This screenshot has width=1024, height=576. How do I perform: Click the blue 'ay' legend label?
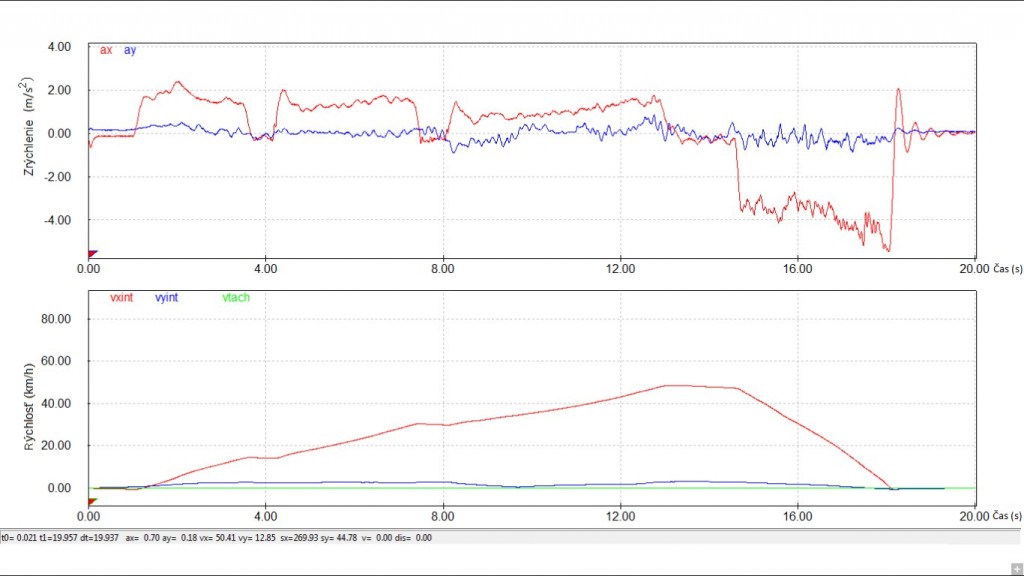click(x=130, y=50)
